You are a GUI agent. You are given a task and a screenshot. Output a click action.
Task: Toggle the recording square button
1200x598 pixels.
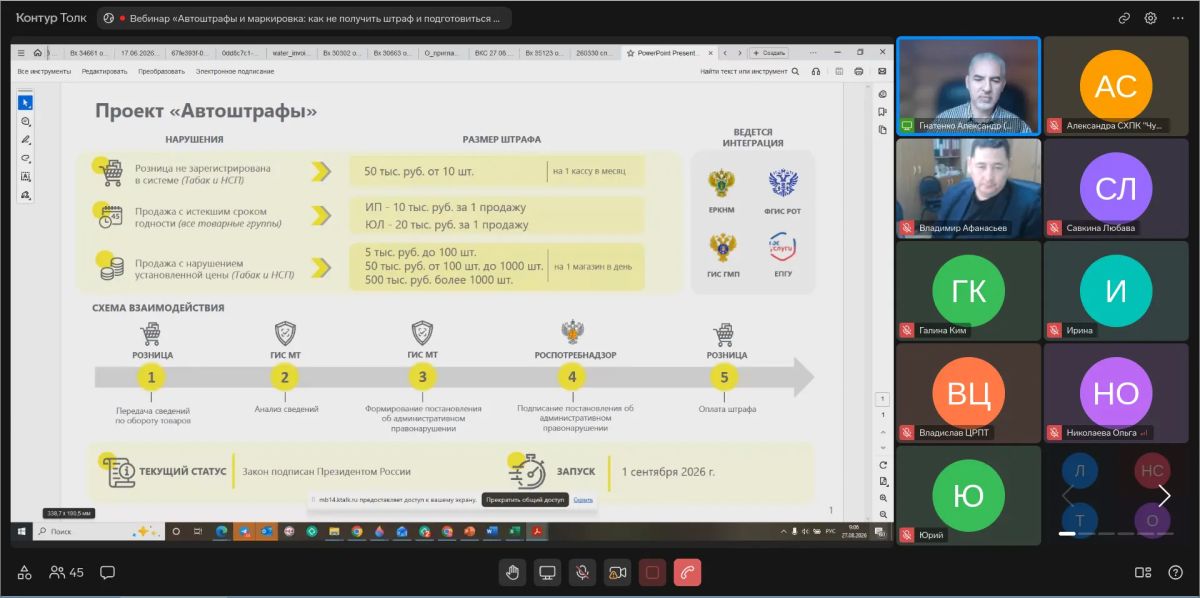coord(652,573)
